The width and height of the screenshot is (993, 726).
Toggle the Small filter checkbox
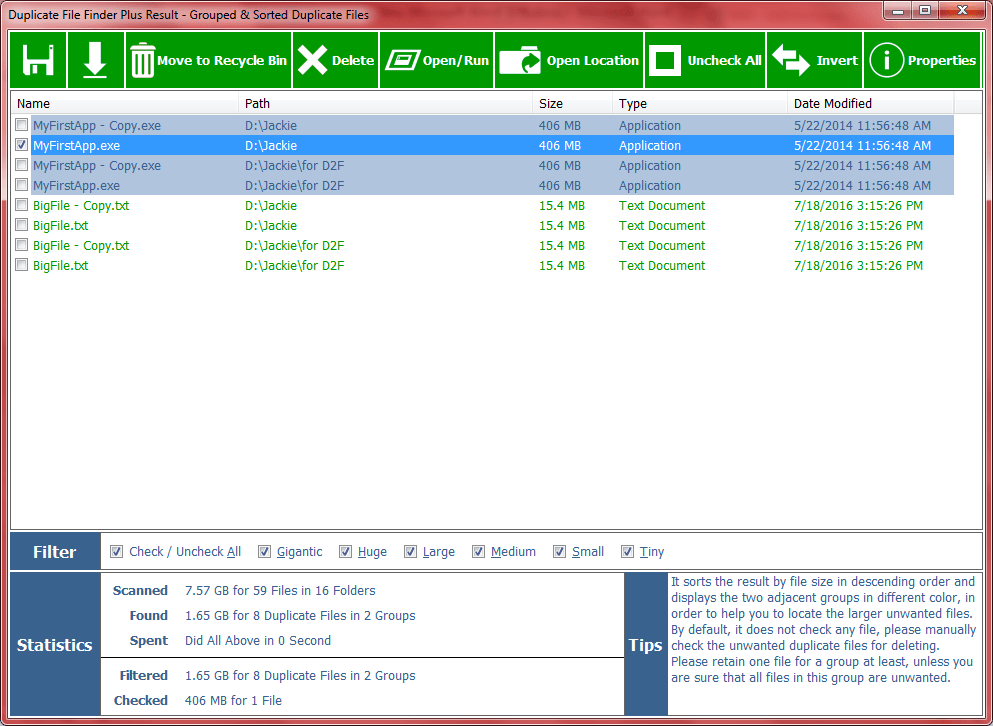tap(559, 551)
